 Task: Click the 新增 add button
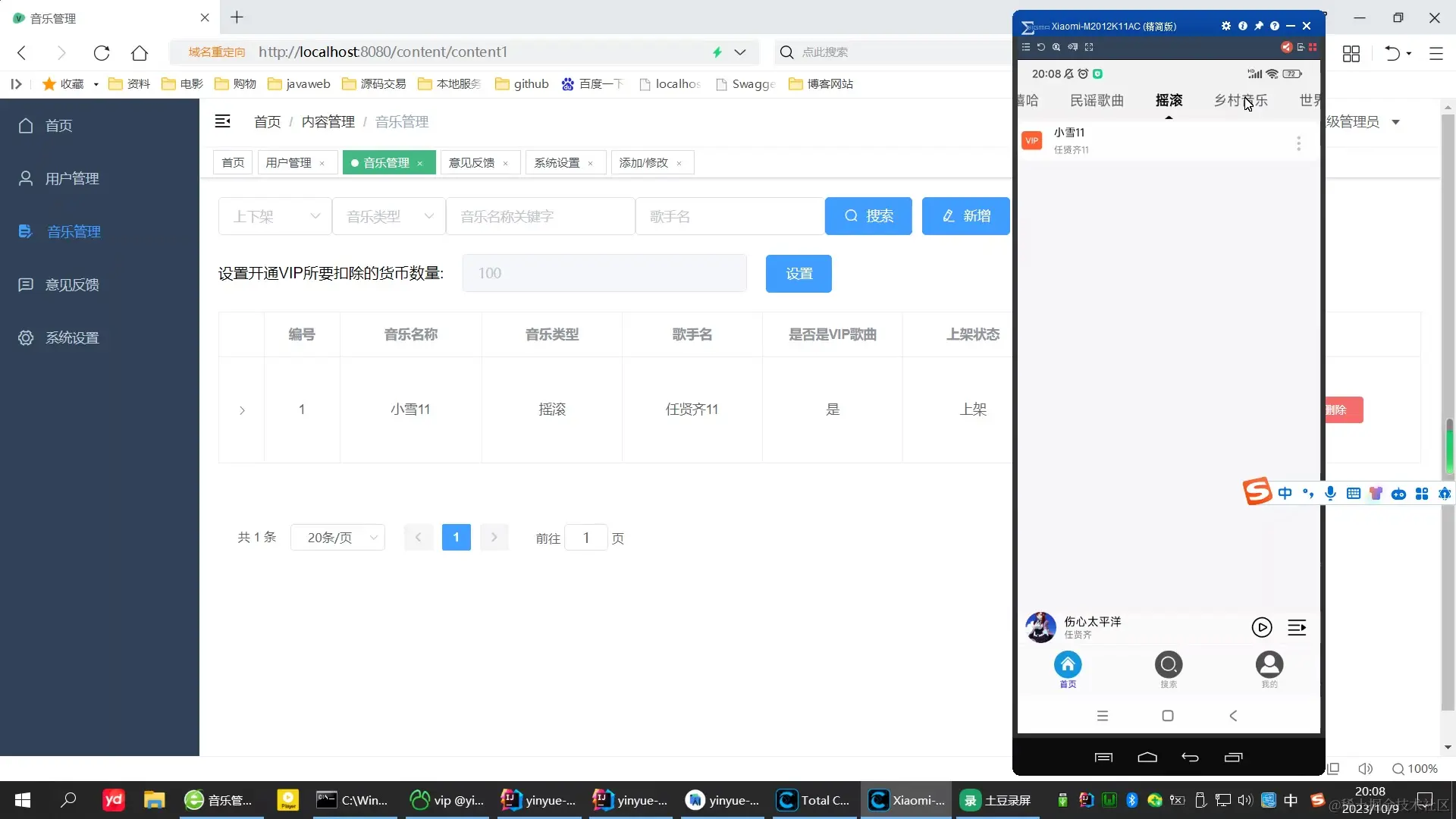click(x=965, y=216)
